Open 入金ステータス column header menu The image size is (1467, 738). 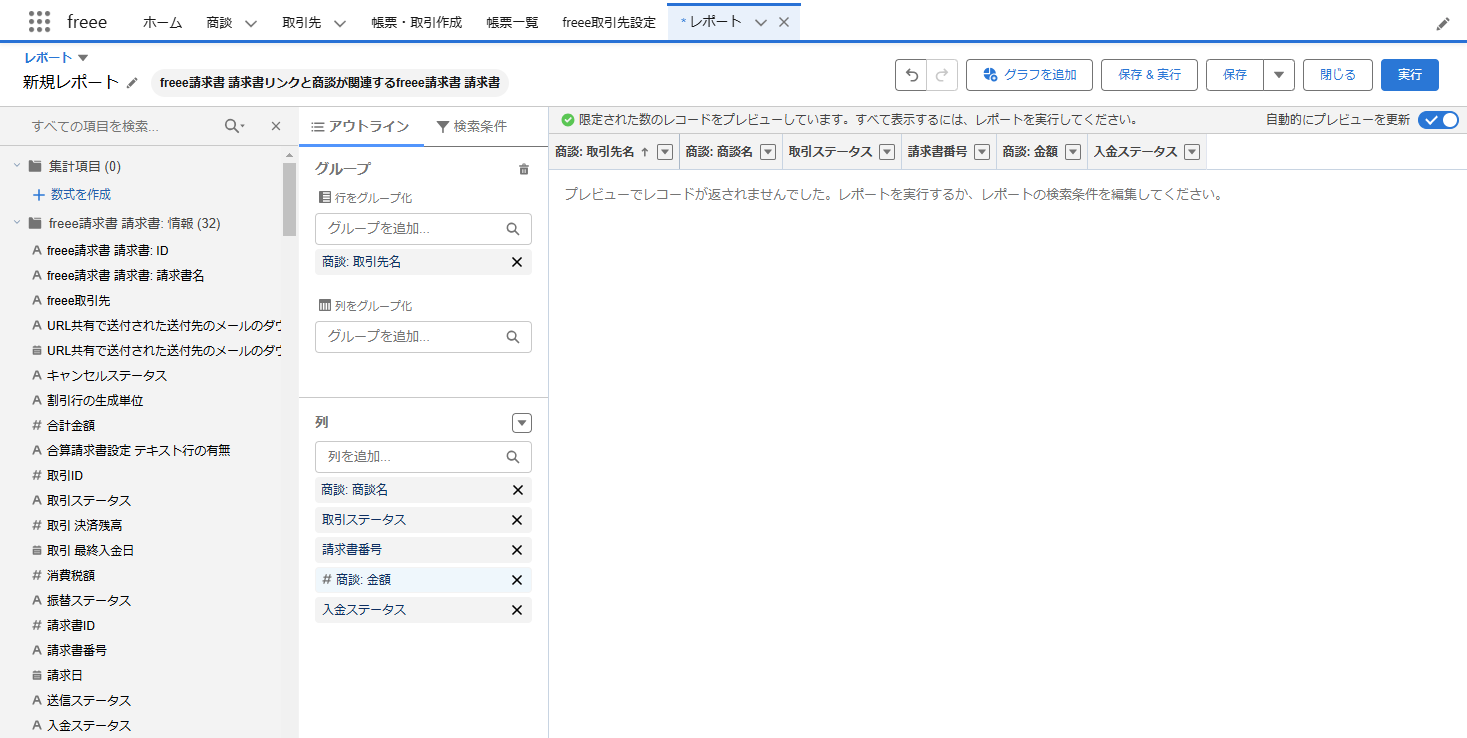point(1192,152)
